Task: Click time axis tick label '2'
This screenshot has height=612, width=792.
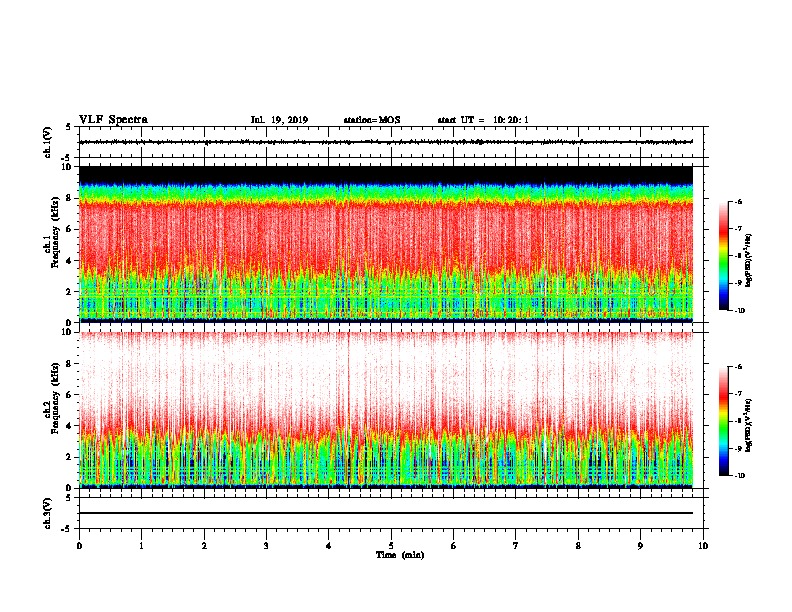Action: (204, 546)
